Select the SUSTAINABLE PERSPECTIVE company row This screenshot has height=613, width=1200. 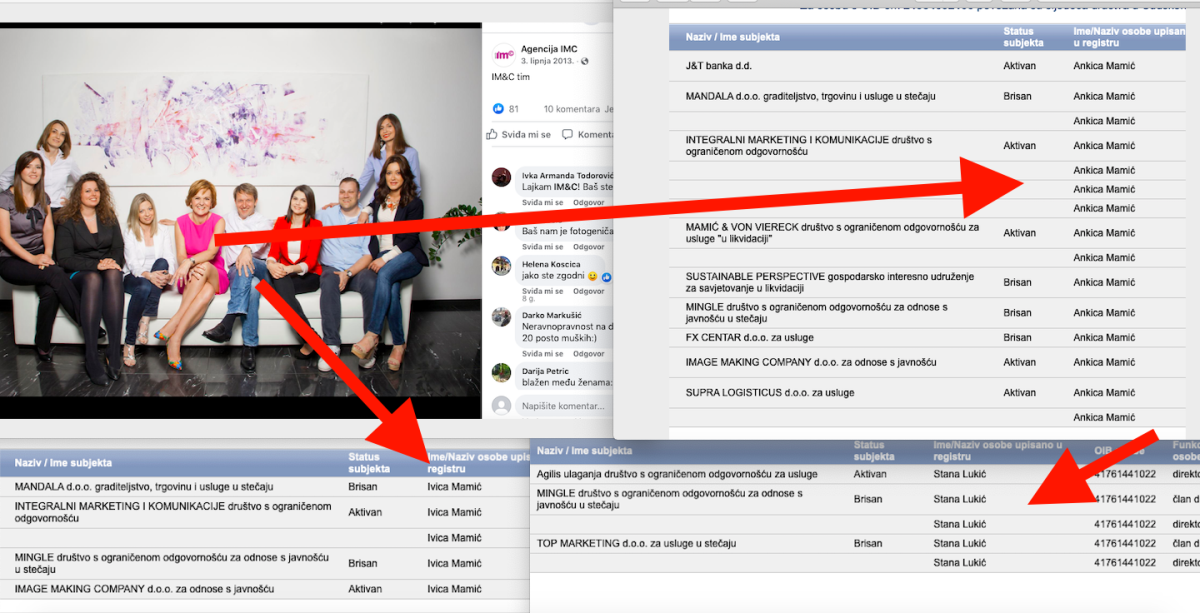pos(830,282)
